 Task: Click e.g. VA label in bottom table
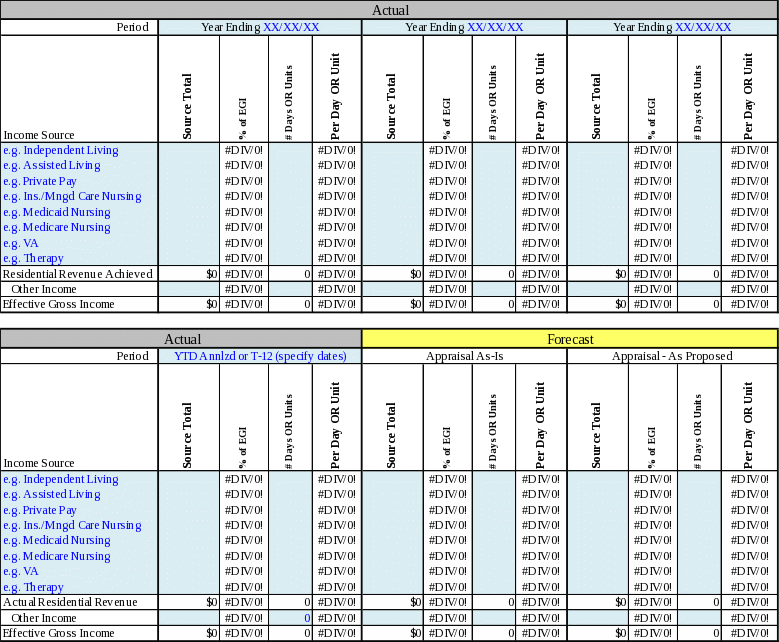23,571
